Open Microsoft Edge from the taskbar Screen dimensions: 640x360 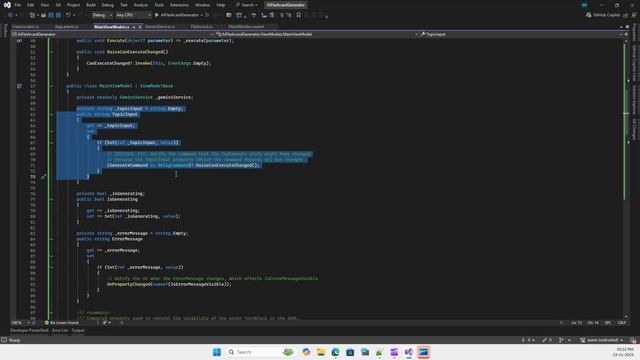(x=336, y=352)
